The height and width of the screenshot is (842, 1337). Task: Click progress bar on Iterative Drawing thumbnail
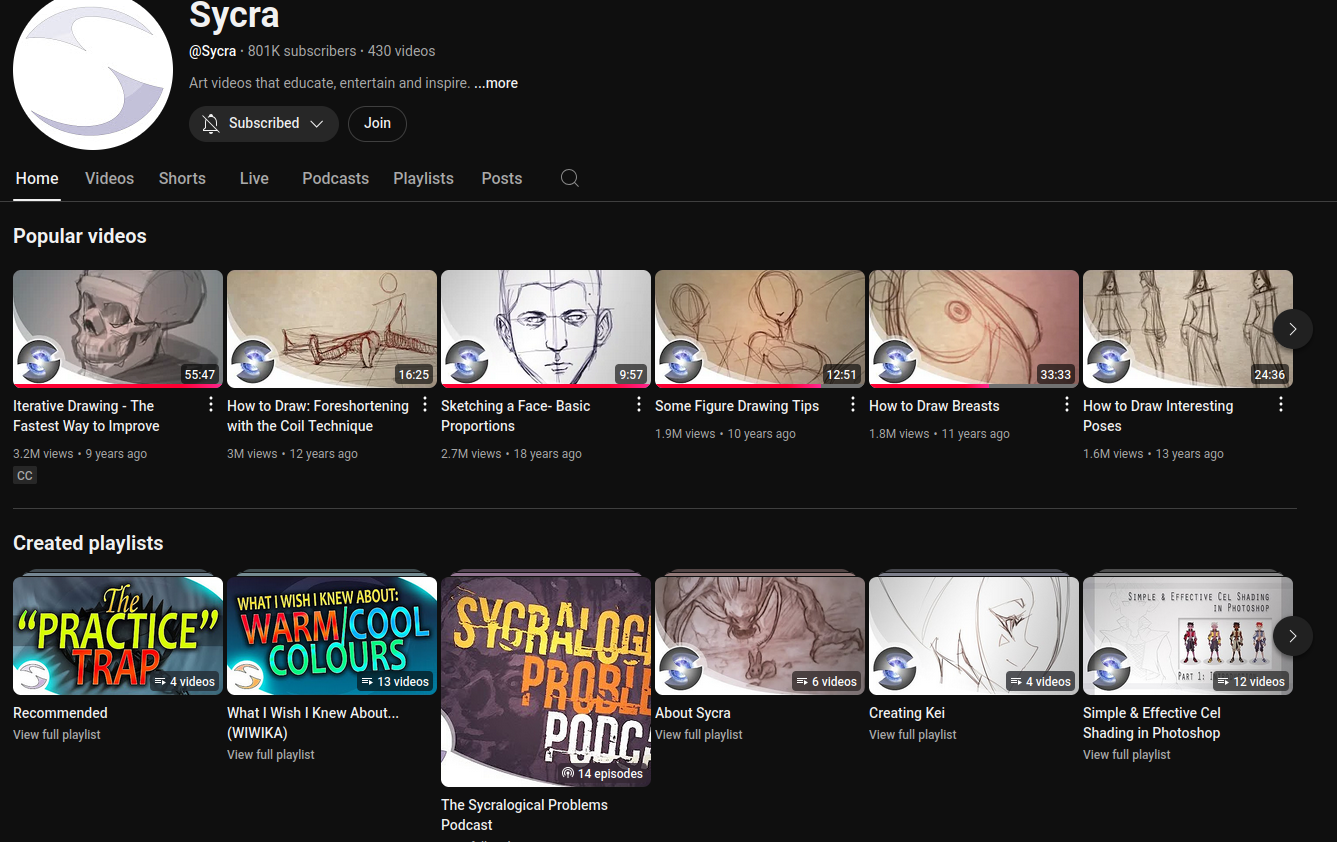coord(118,385)
